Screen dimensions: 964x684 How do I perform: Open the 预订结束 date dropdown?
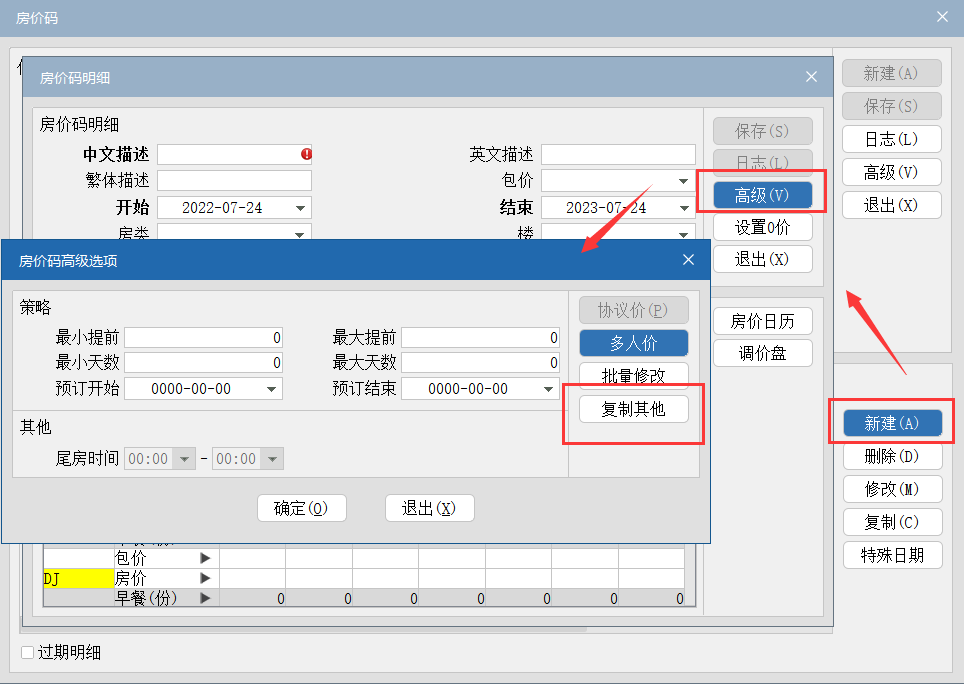point(548,389)
